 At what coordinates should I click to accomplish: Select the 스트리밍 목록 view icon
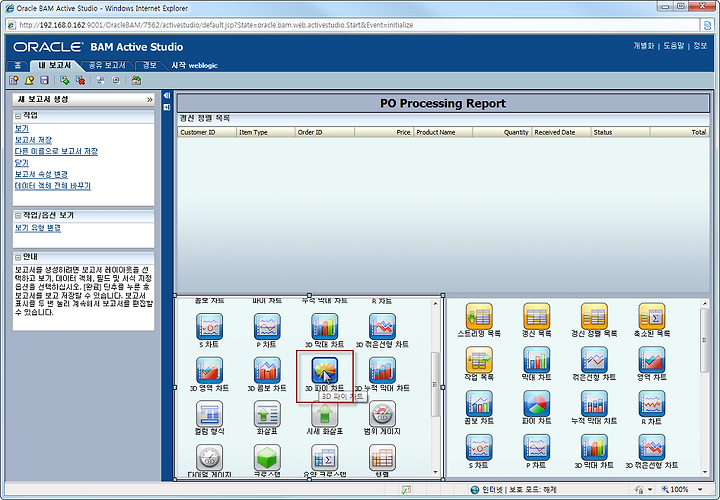coord(479,316)
